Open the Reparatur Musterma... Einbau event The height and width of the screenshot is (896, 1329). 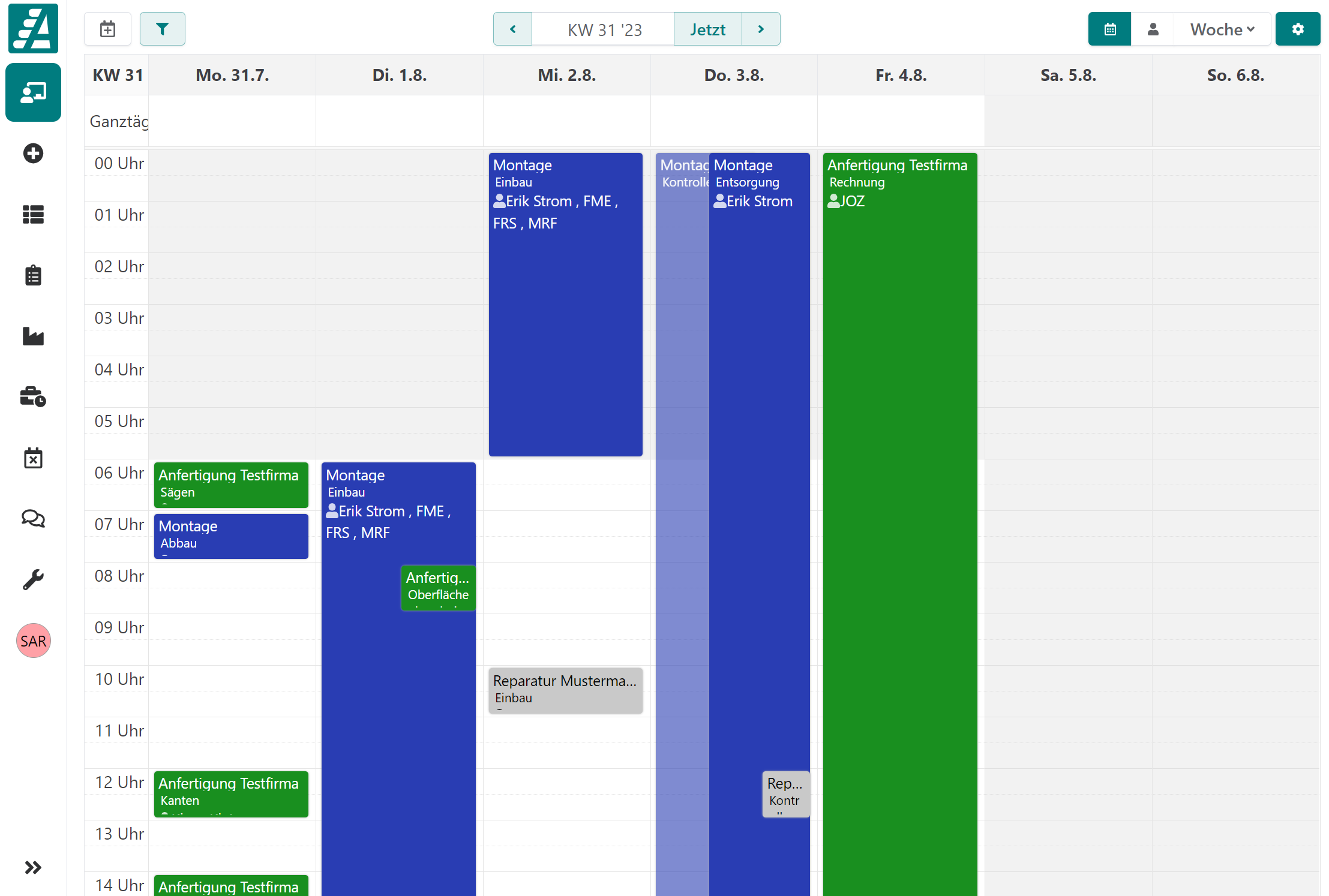pyautogui.click(x=565, y=690)
